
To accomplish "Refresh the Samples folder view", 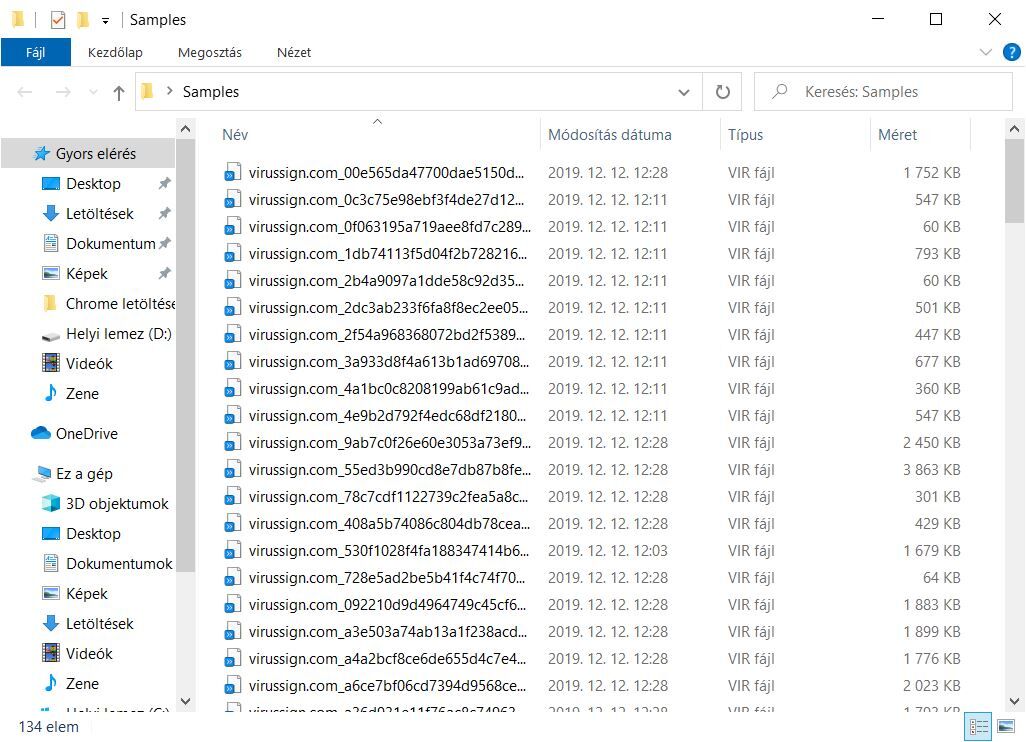I will tap(722, 92).
